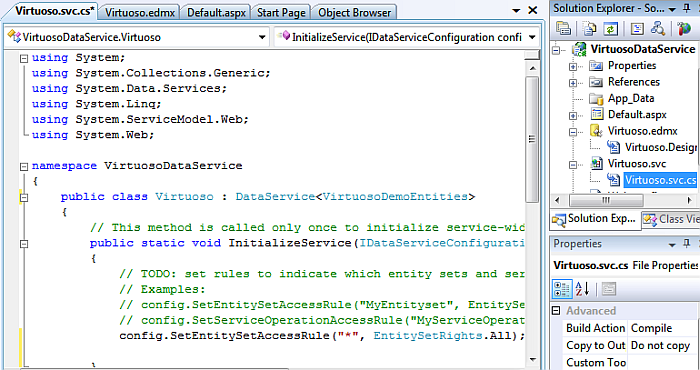Switch to the Class View panel tab

tap(671, 219)
